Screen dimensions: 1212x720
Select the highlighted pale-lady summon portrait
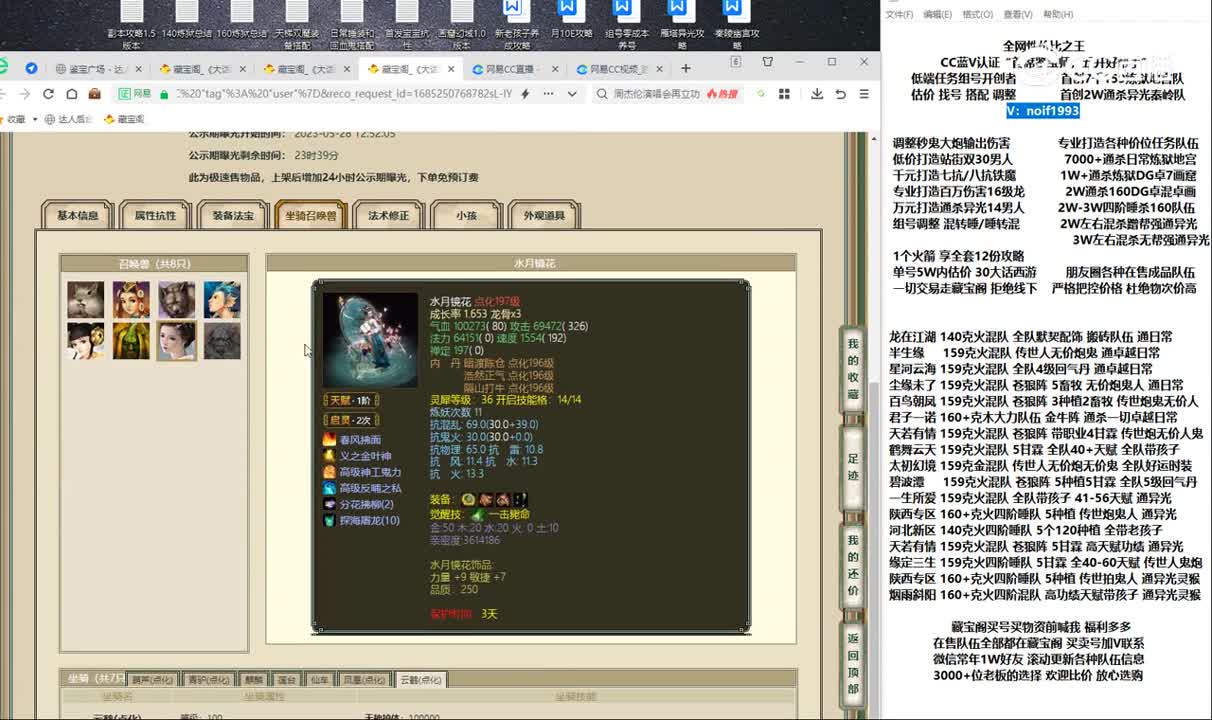177,341
